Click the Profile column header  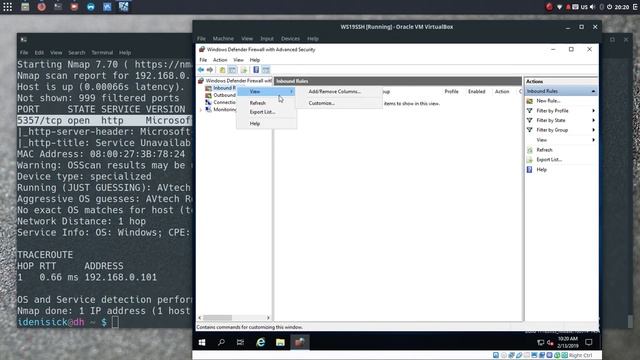tap(451, 91)
